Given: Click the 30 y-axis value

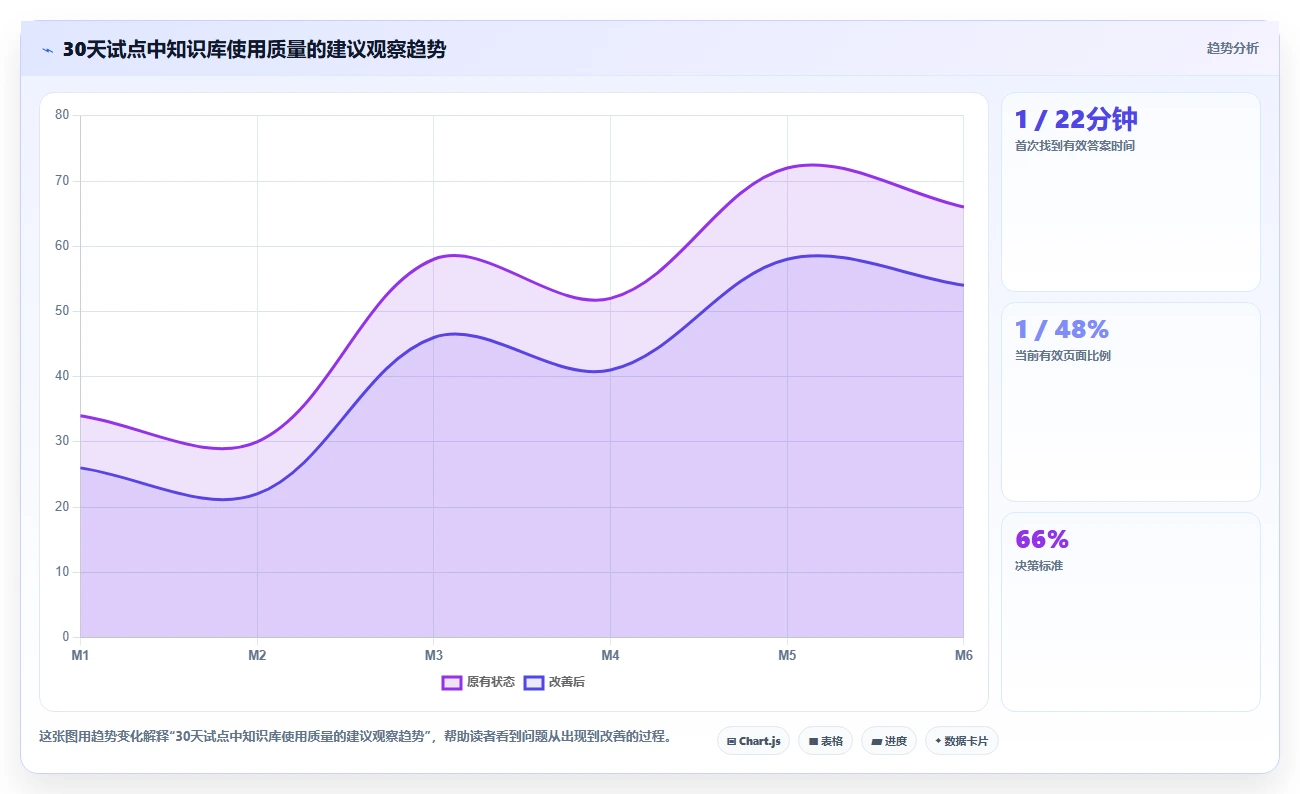Looking at the screenshot, I should coord(62,441).
